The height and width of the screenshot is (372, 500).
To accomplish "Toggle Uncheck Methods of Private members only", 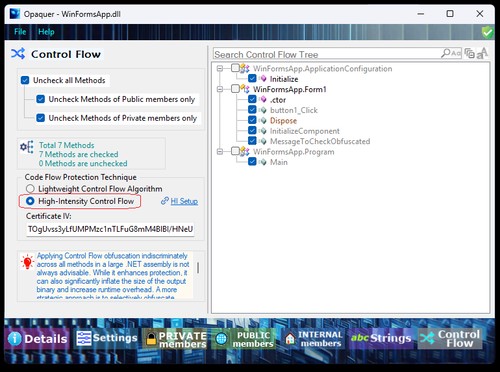I will pyautogui.click(x=41, y=118).
